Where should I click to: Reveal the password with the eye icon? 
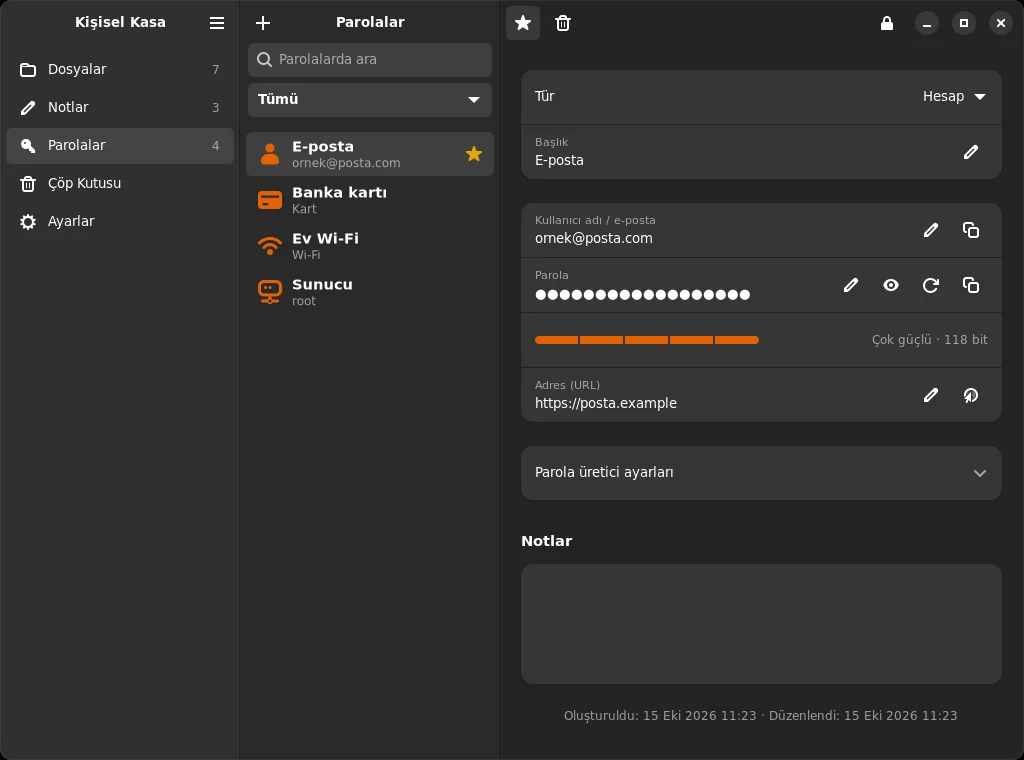click(891, 285)
